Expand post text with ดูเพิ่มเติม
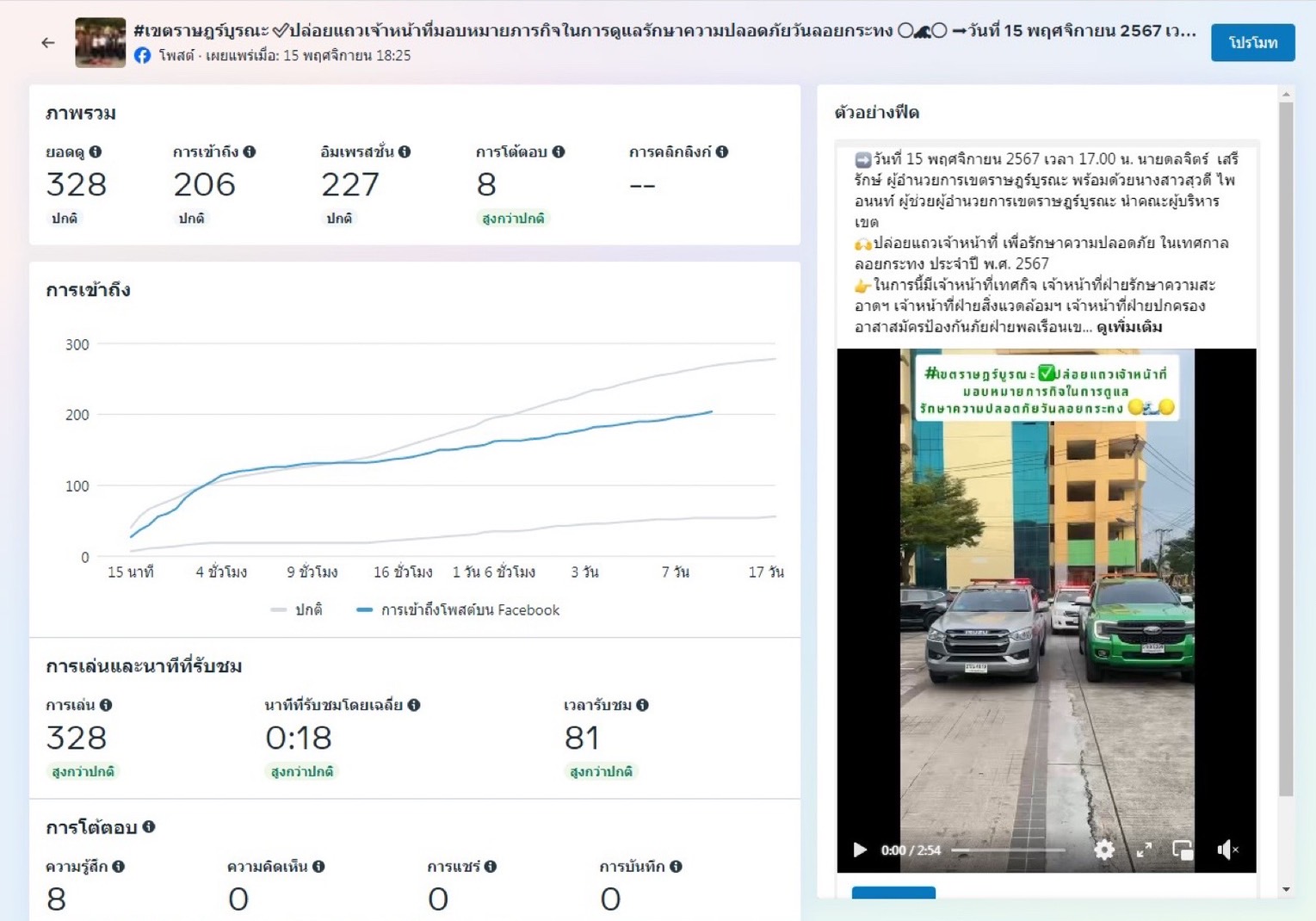Viewport: 1316px width, 921px height. point(1129,327)
